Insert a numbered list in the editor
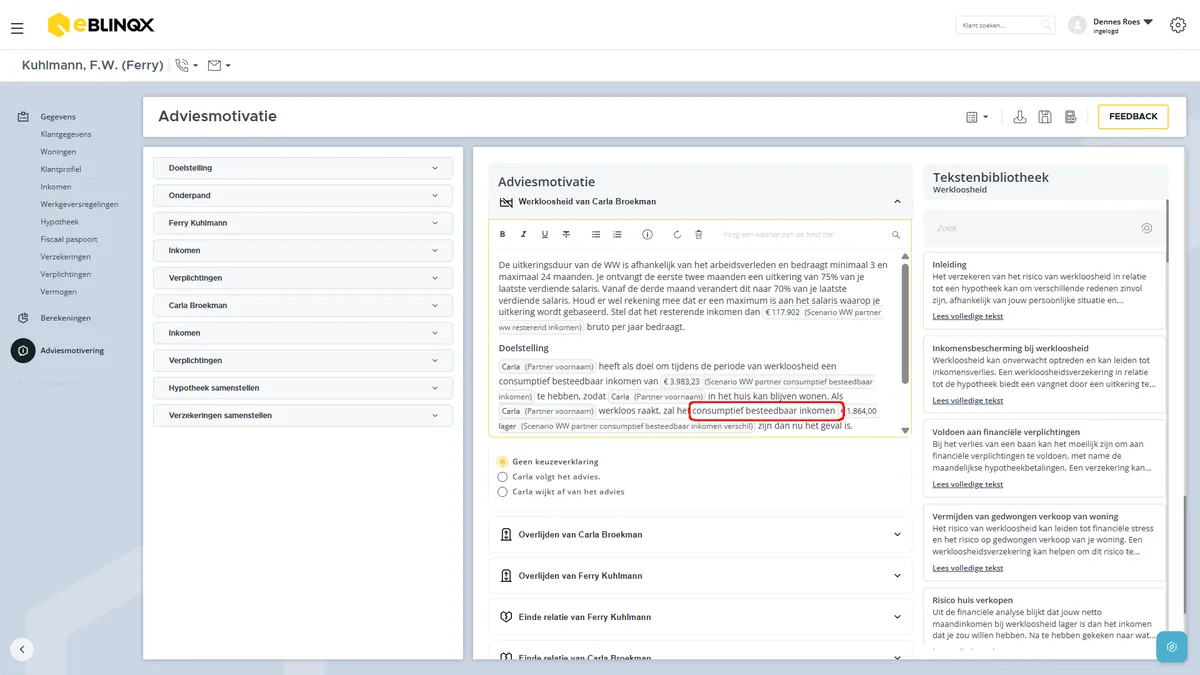Image resolution: width=1200 pixels, height=675 pixels. pos(617,234)
